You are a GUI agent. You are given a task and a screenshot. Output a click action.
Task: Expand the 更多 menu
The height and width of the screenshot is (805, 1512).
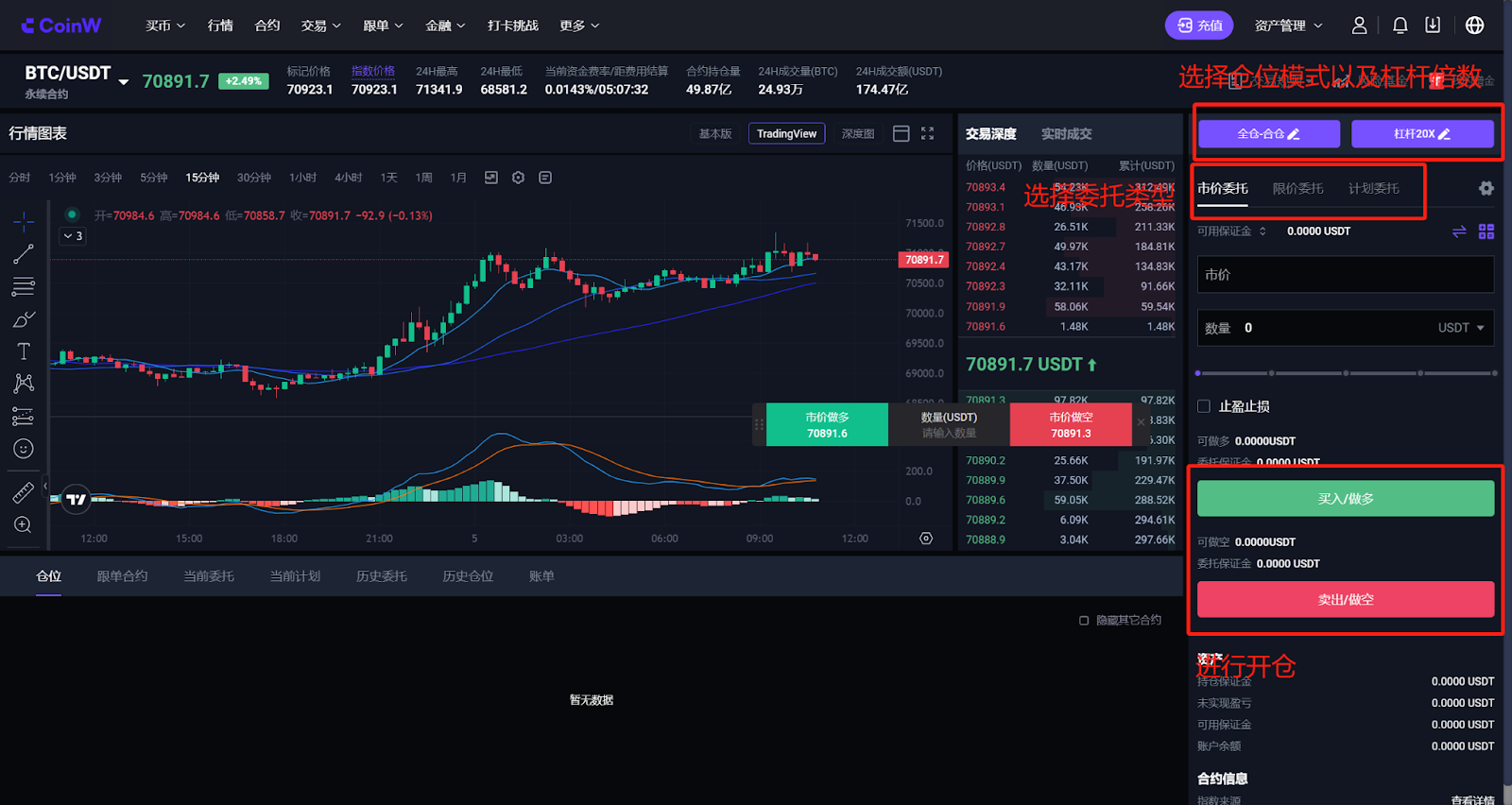click(x=580, y=26)
